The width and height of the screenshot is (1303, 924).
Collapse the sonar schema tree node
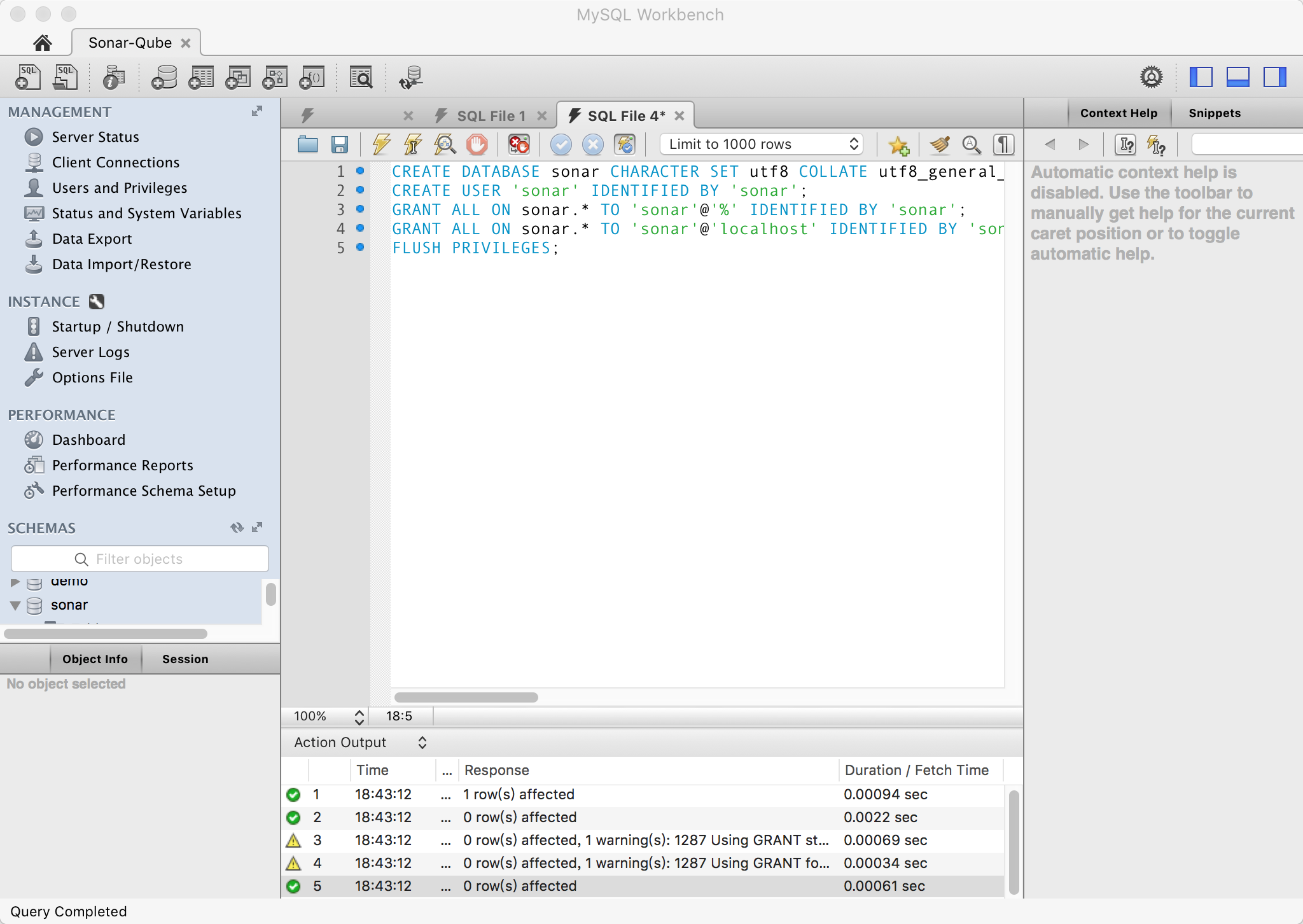click(x=15, y=605)
